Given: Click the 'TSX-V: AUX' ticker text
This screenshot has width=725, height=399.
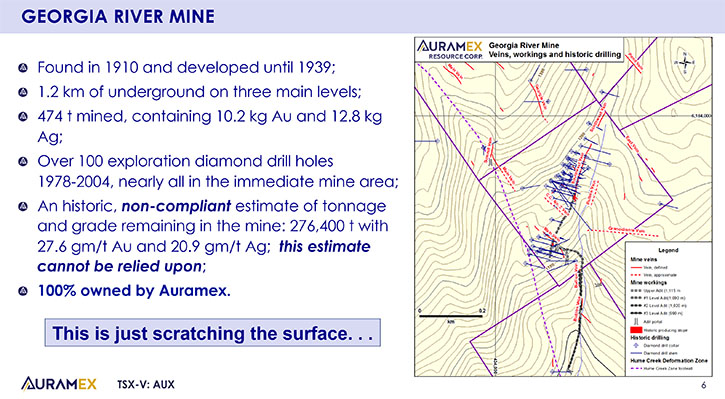Looking at the screenshot, I should [x=146, y=385].
